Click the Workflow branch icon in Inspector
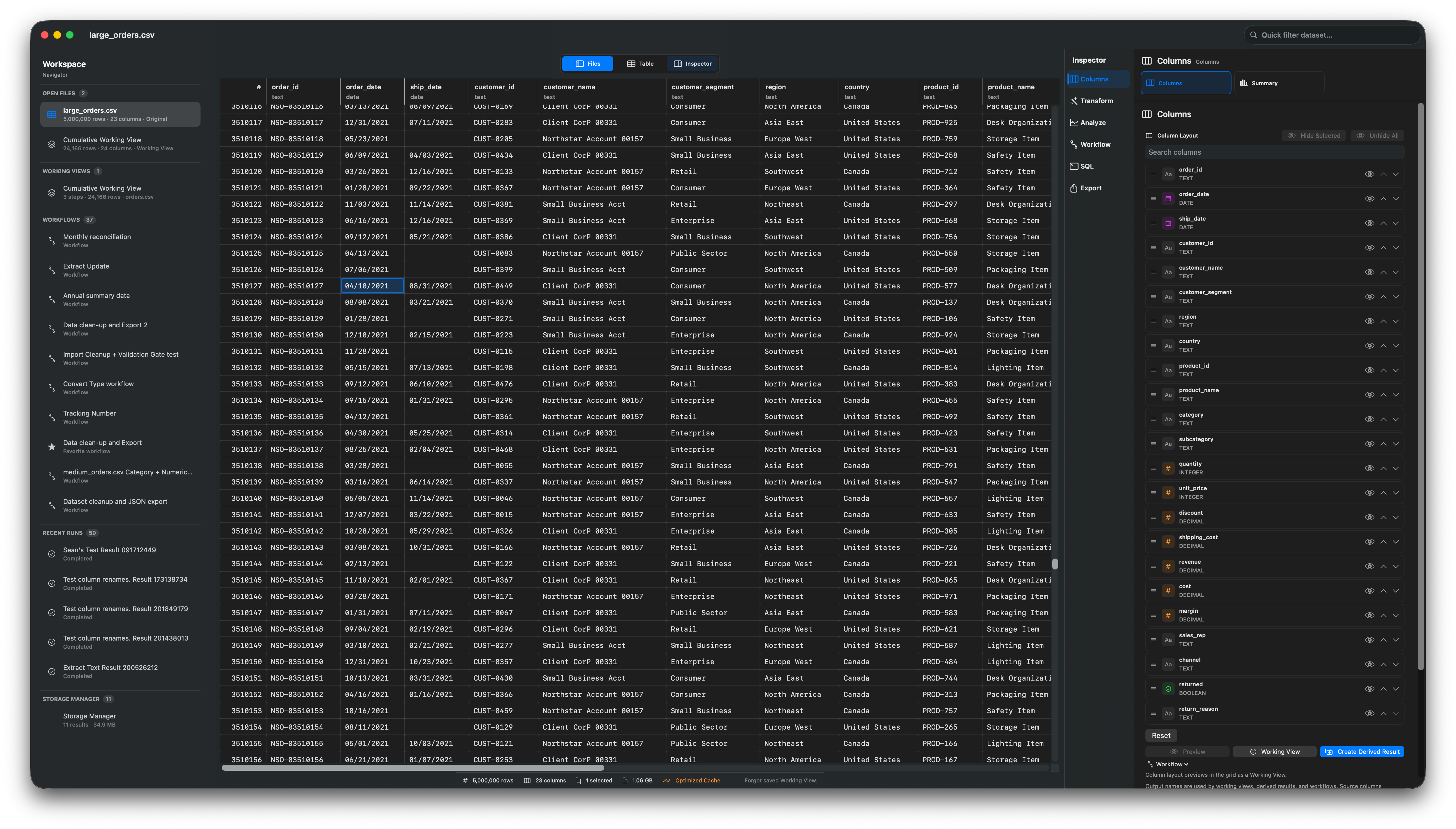 coord(1074,145)
